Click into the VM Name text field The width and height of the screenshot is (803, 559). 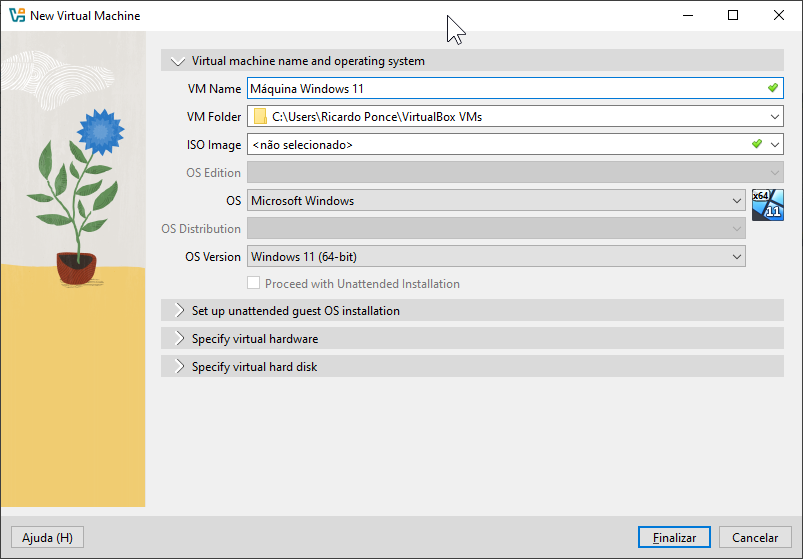point(500,89)
